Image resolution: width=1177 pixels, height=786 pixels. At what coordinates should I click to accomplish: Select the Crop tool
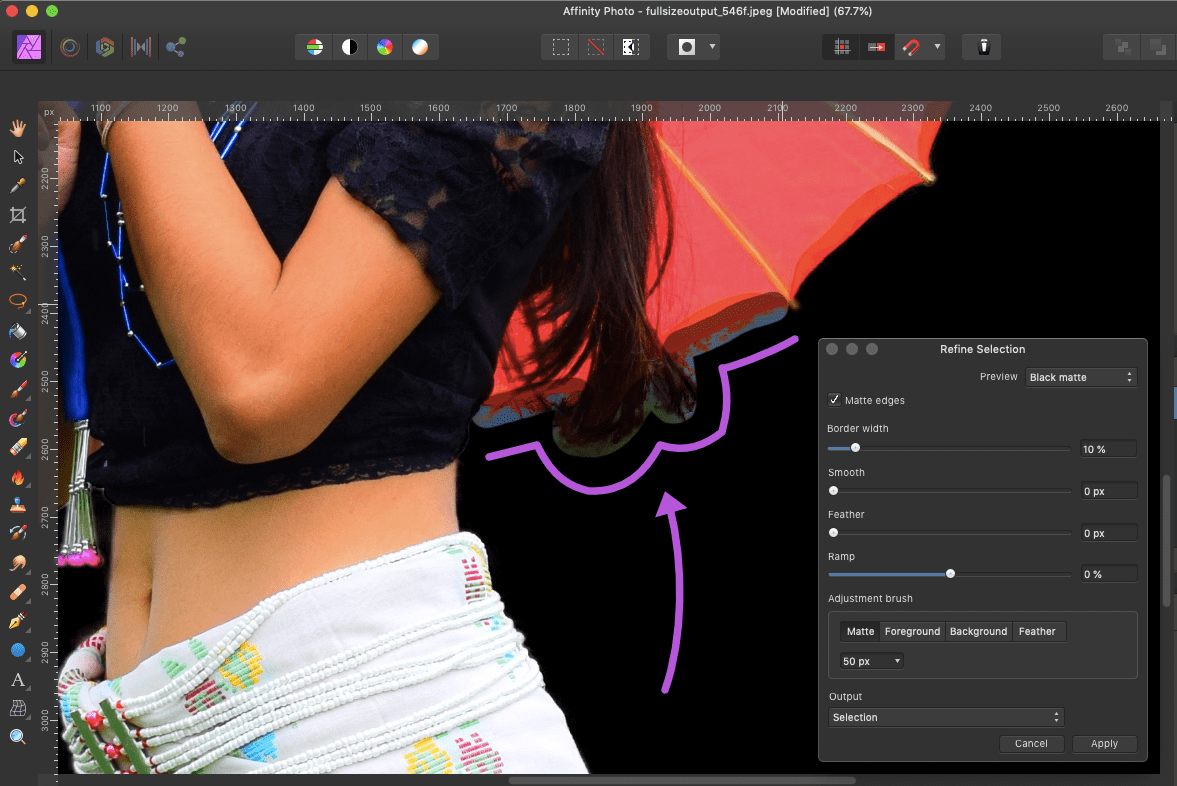pyautogui.click(x=17, y=215)
